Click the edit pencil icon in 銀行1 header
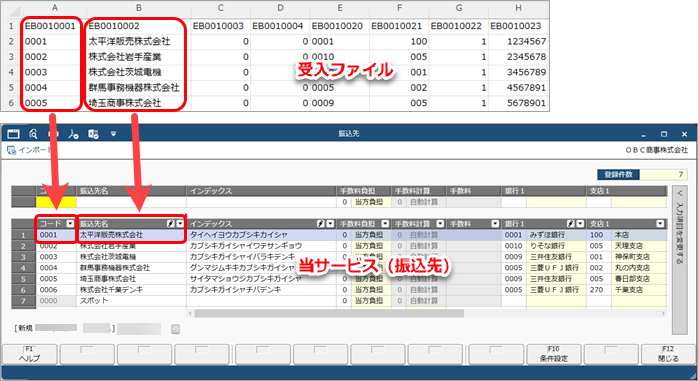 (571, 223)
